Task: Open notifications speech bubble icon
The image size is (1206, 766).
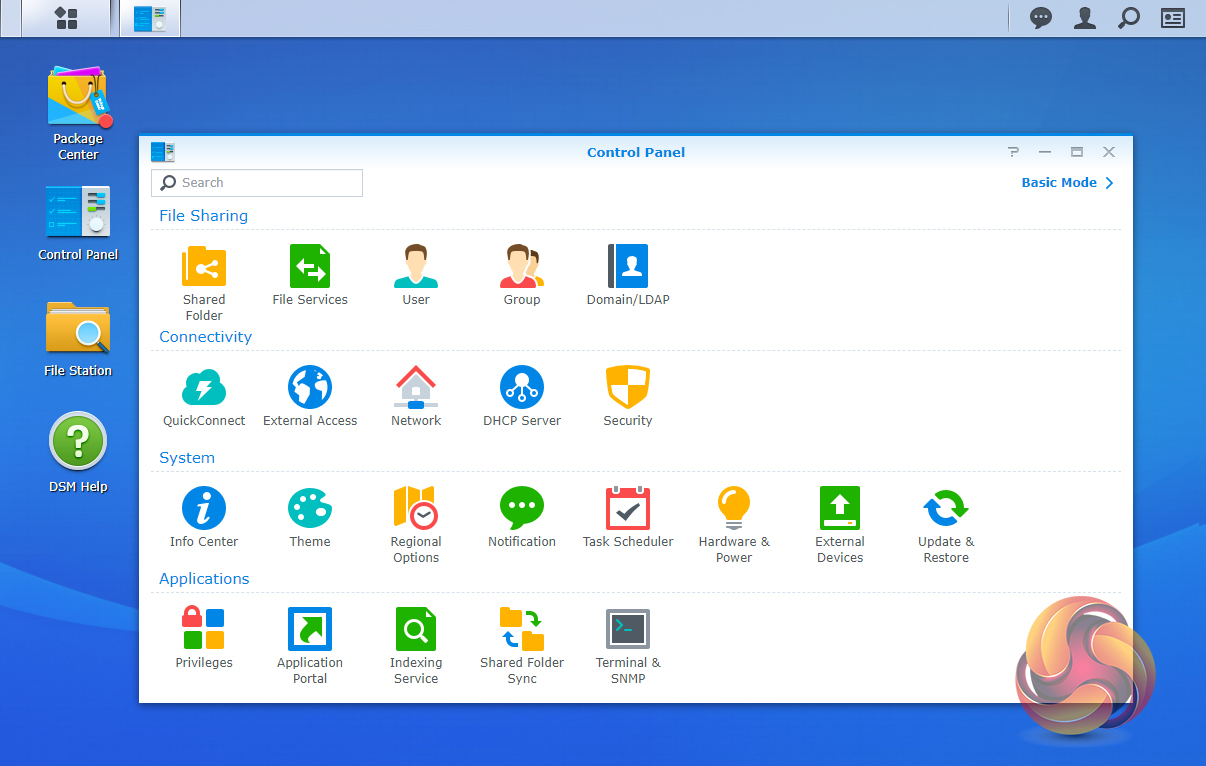Action: click(x=1041, y=18)
